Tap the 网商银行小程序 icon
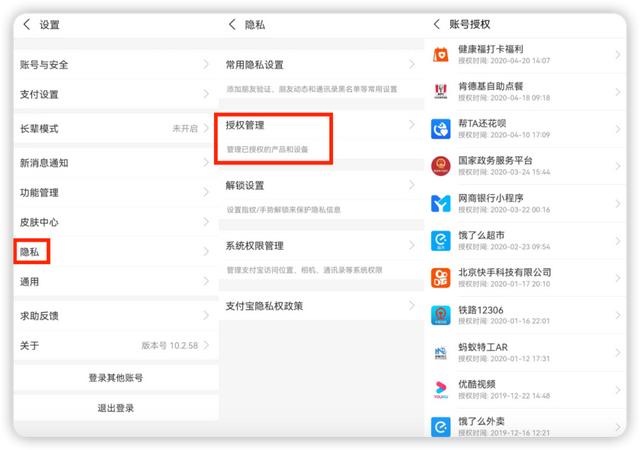The height and width of the screenshot is (450, 640). pyautogui.click(x=442, y=204)
